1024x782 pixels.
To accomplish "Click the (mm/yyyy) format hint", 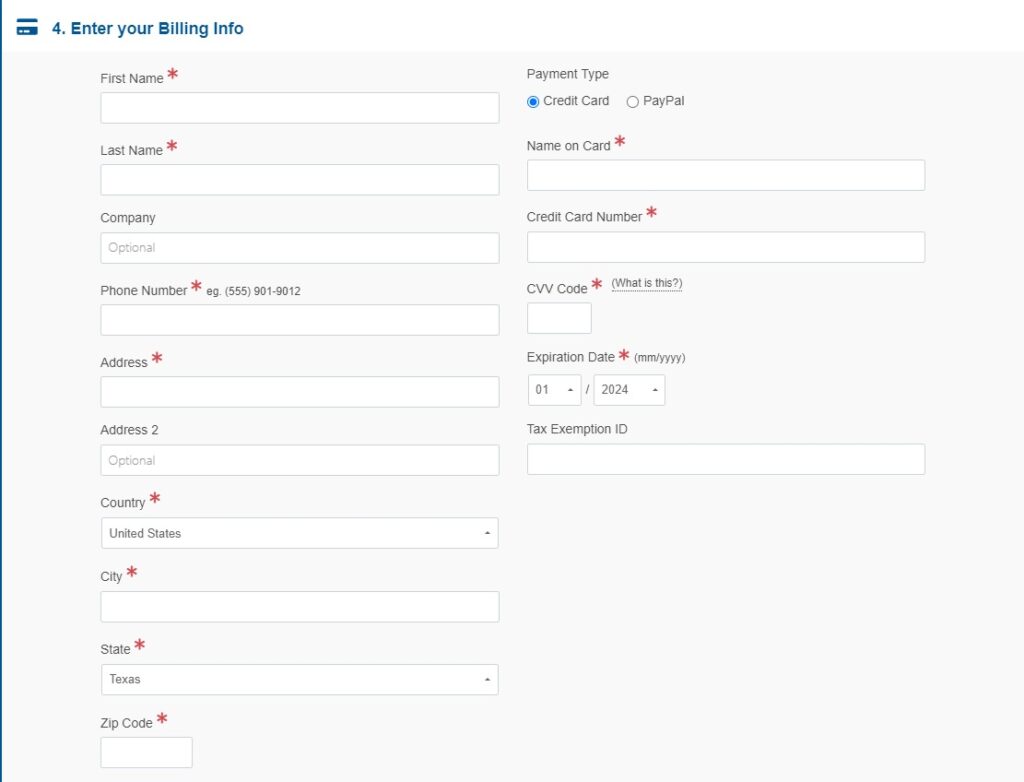I will point(660,357).
